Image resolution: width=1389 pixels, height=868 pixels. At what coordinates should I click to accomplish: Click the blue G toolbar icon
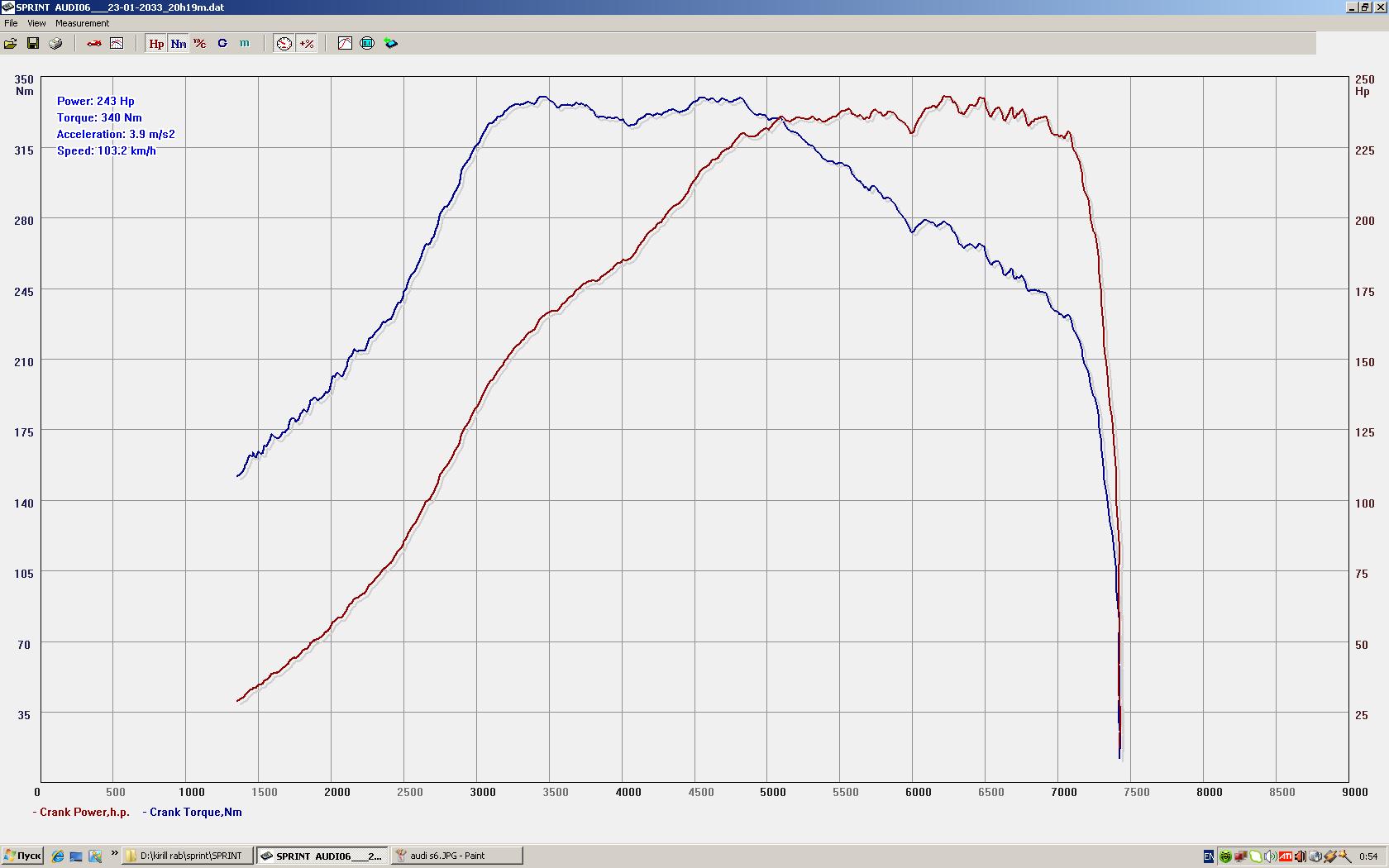pos(222,43)
